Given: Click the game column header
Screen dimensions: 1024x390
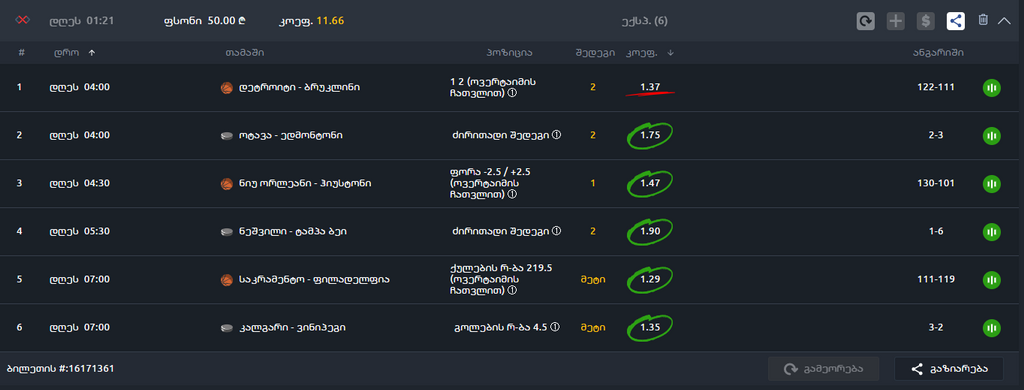Looking at the screenshot, I should tap(245, 53).
